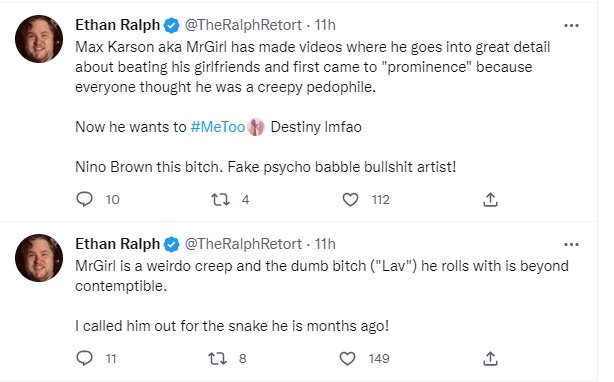The width and height of the screenshot is (614, 382).
Task: Share the second tweet via share icon
Action: pyautogui.click(x=490, y=358)
